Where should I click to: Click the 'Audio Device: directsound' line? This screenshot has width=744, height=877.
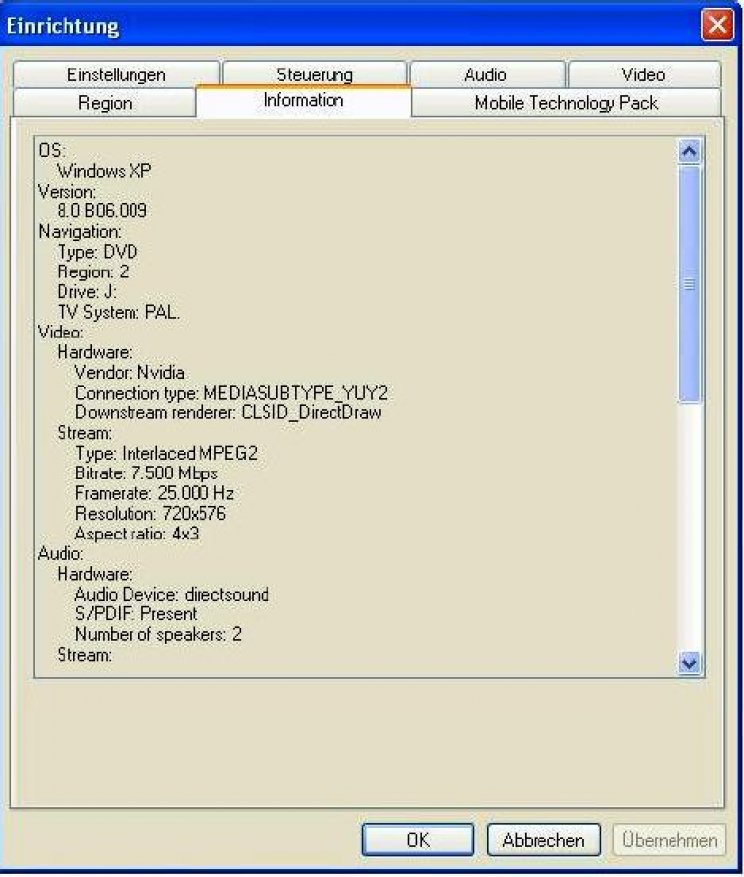coord(172,594)
